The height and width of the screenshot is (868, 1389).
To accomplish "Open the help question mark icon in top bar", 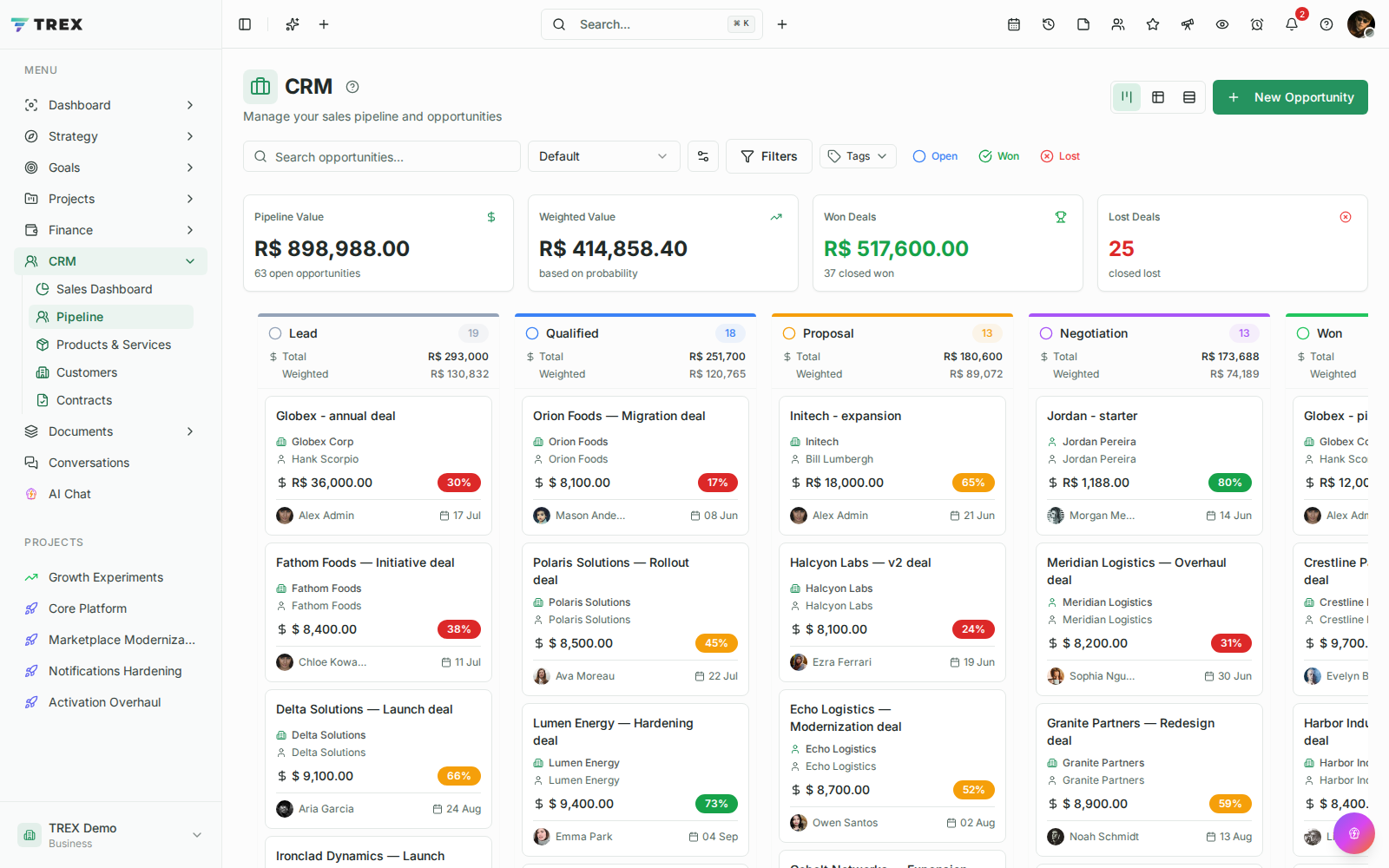I will (x=1326, y=24).
